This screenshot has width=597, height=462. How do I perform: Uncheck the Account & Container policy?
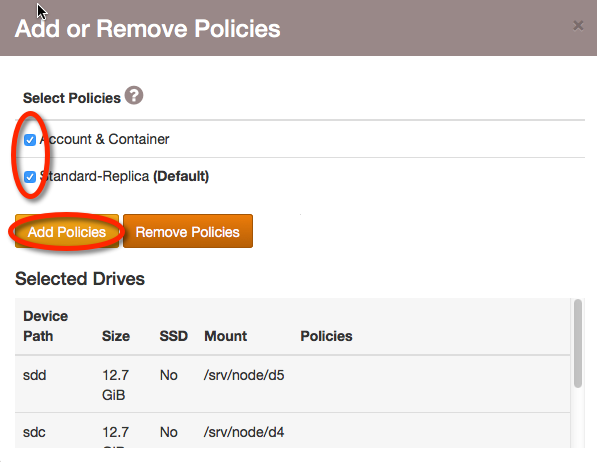30,140
